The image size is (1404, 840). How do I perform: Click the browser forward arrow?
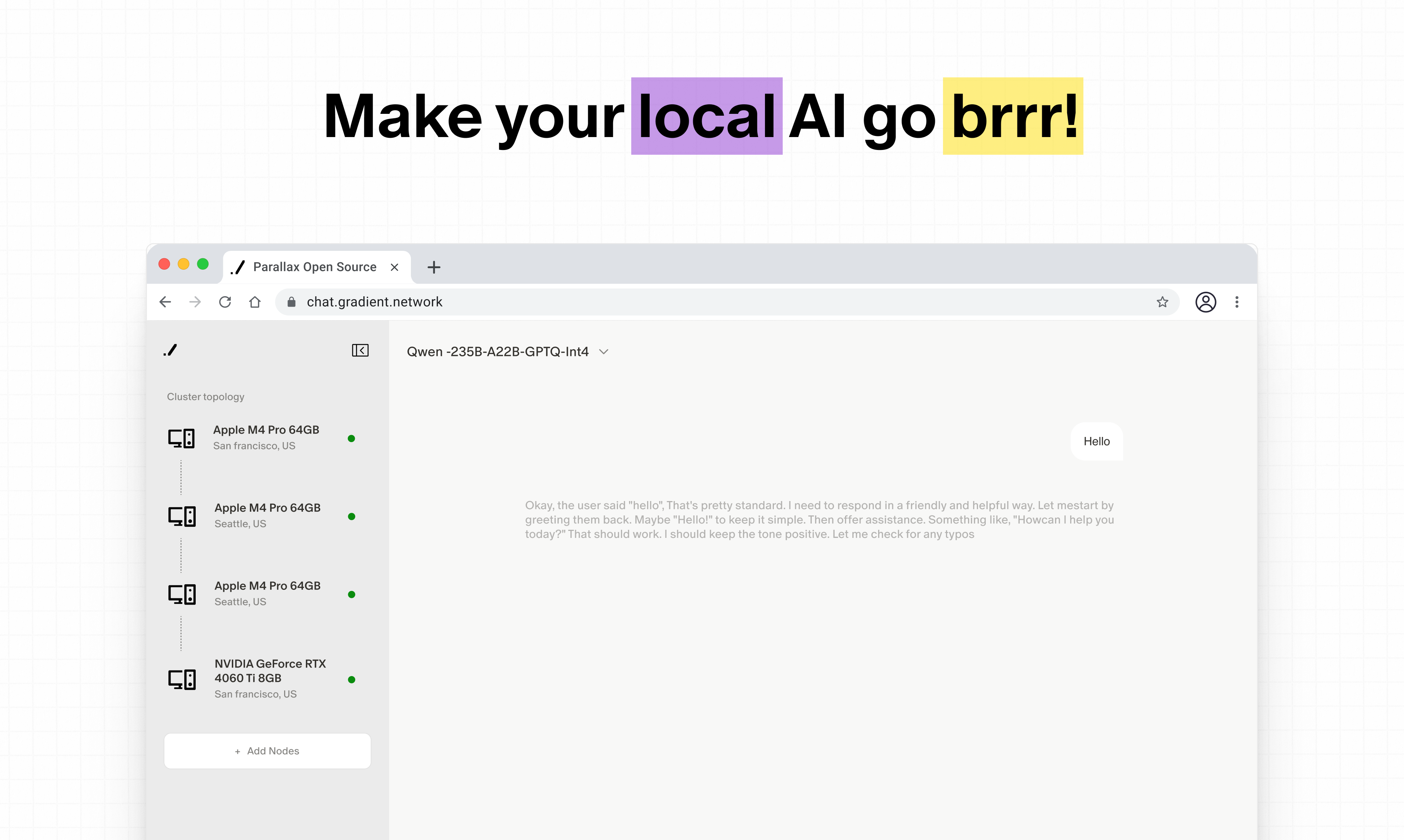pos(195,302)
